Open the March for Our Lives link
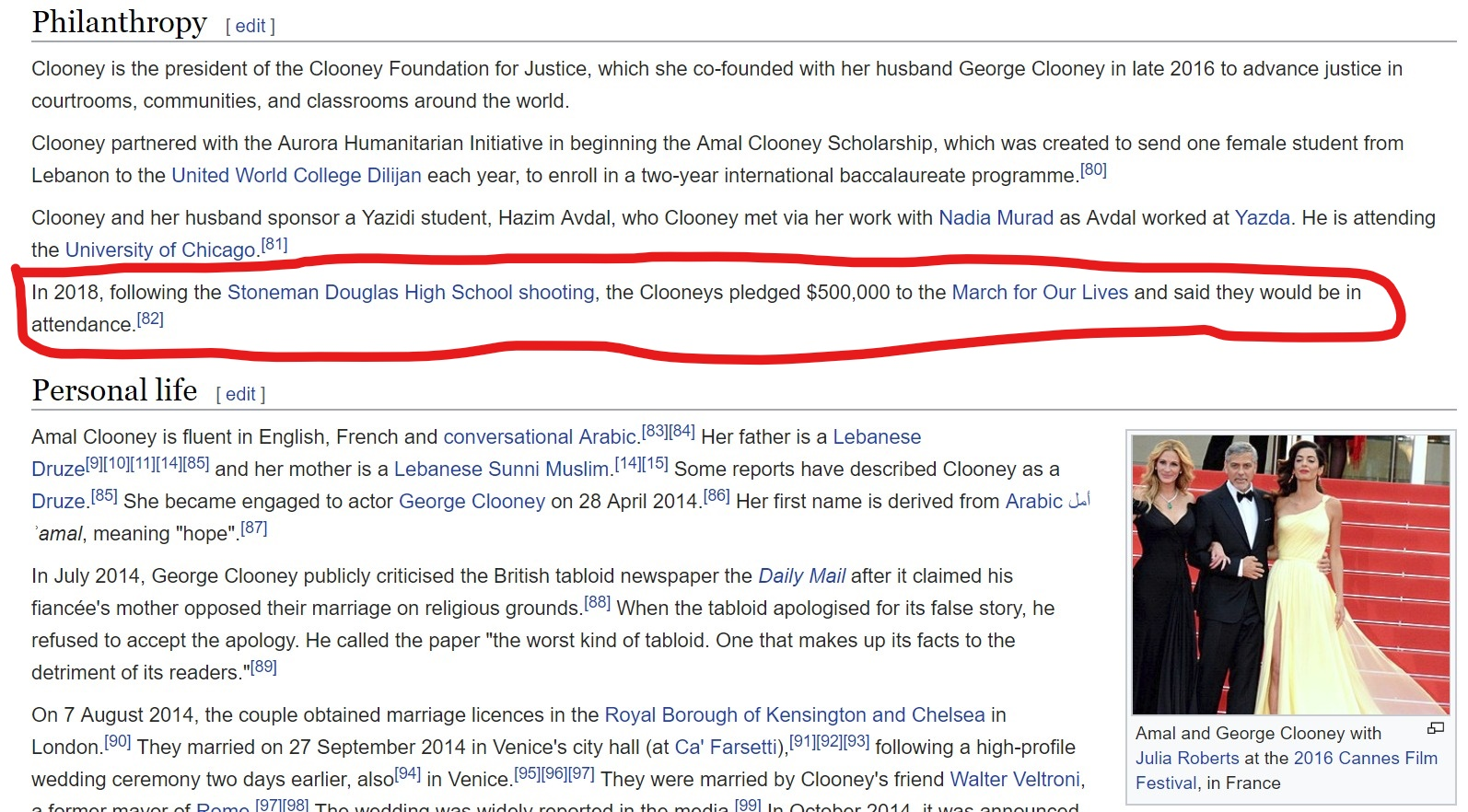This screenshot has height=812, width=1468. tap(1040, 292)
